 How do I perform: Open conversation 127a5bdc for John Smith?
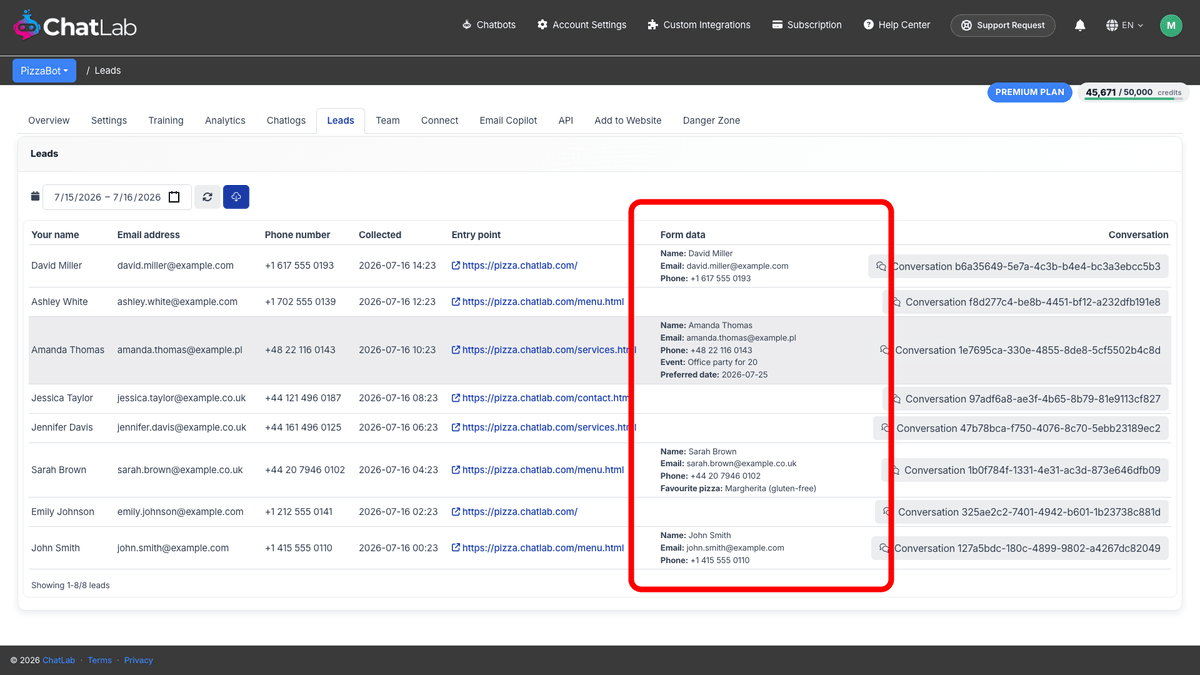pyautogui.click(x=1020, y=548)
